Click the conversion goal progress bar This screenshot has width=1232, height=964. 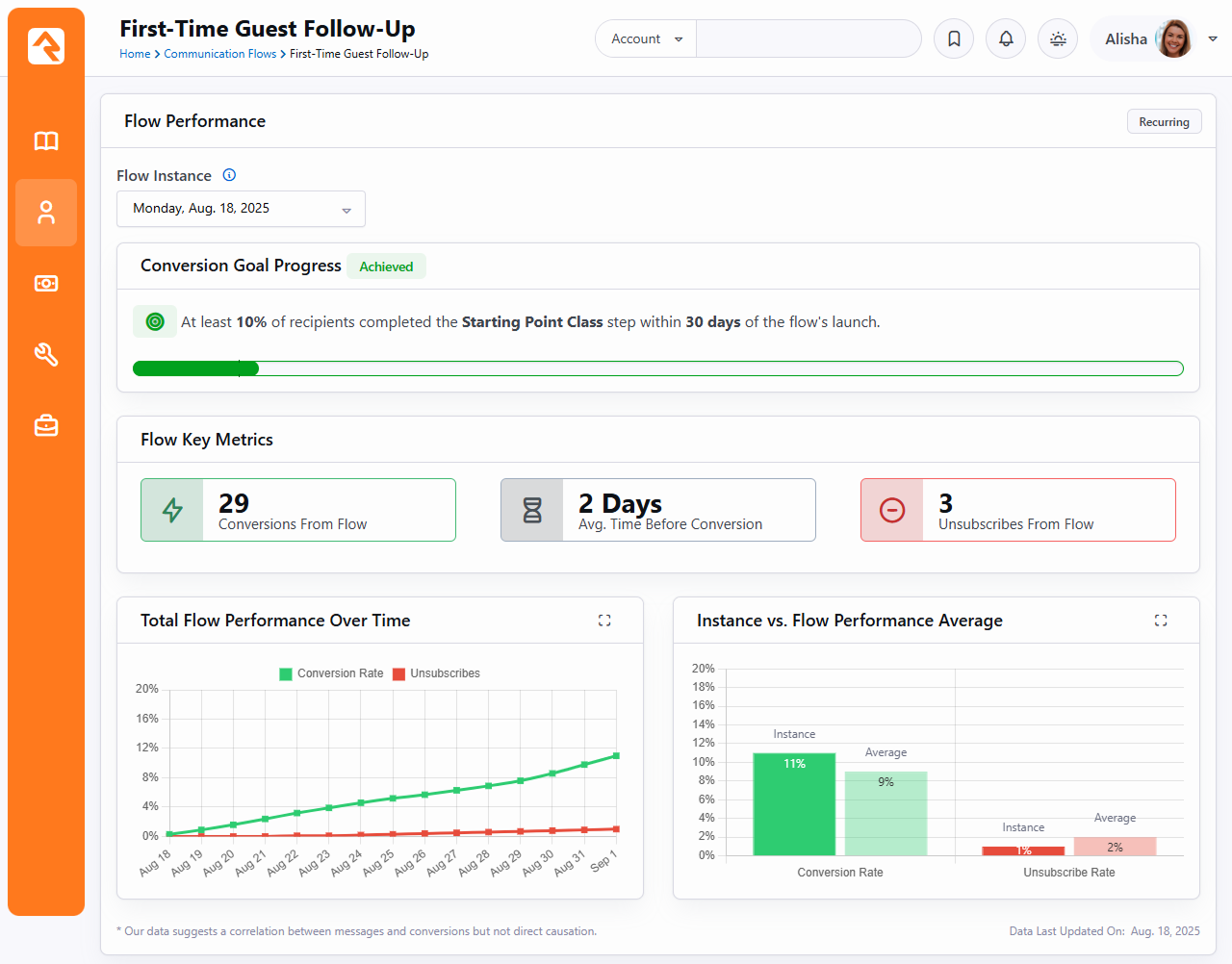pyautogui.click(x=657, y=368)
